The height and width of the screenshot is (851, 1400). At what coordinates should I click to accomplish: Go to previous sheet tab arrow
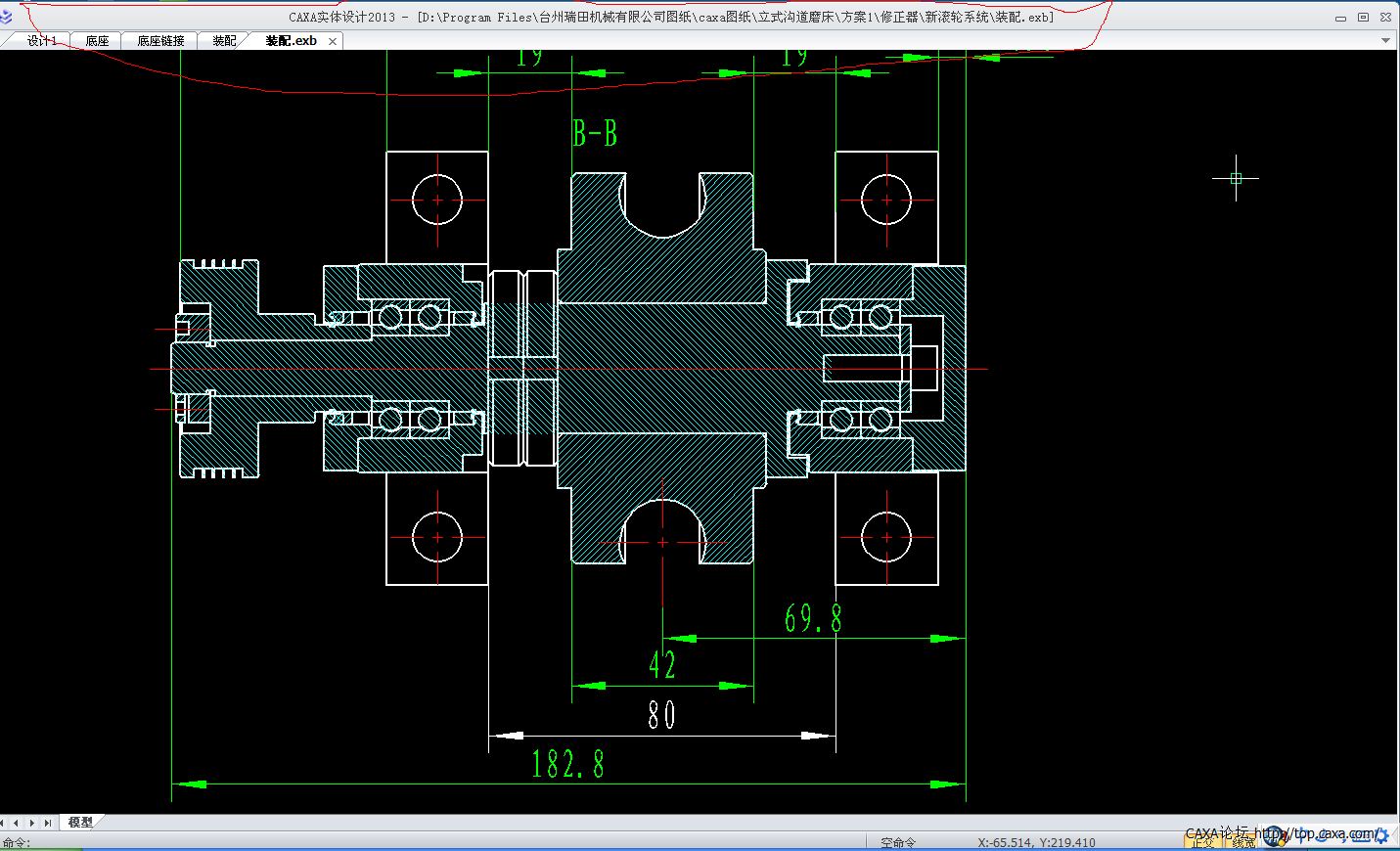coord(17,824)
